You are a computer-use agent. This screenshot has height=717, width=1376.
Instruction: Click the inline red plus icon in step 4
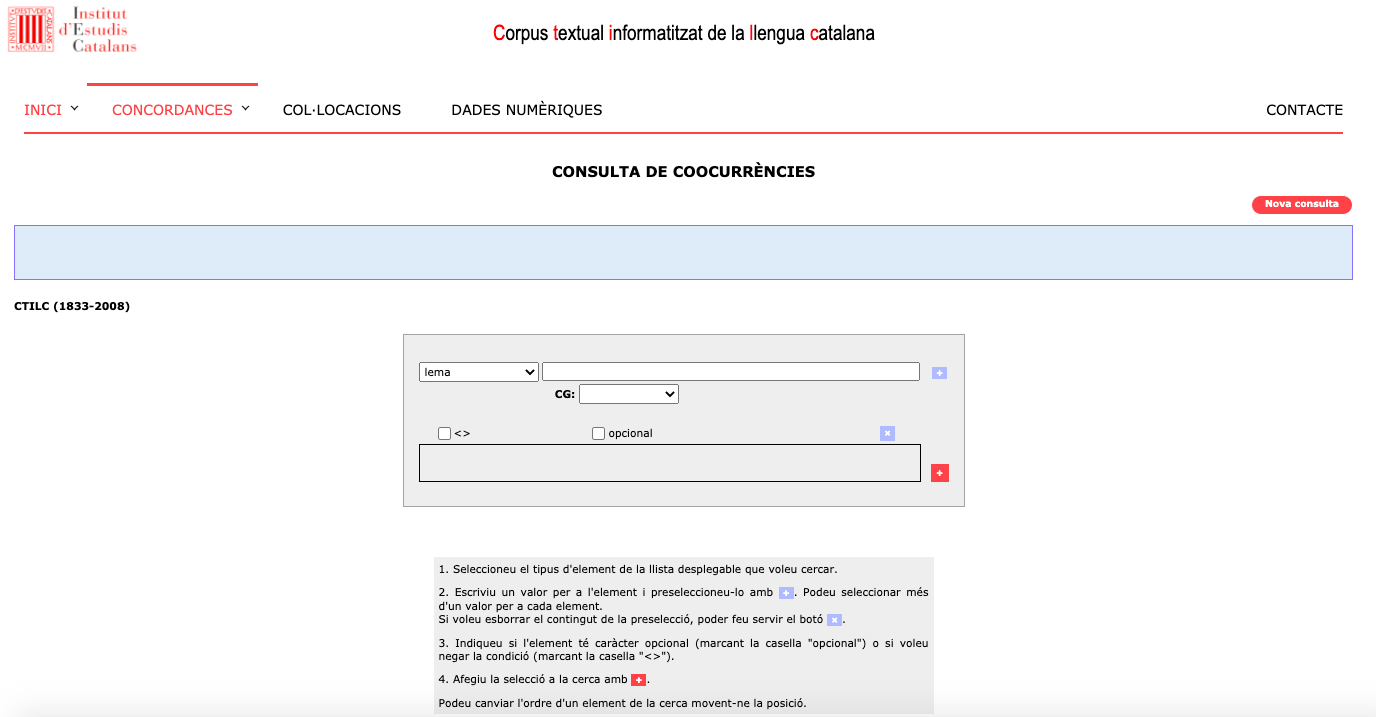639,678
